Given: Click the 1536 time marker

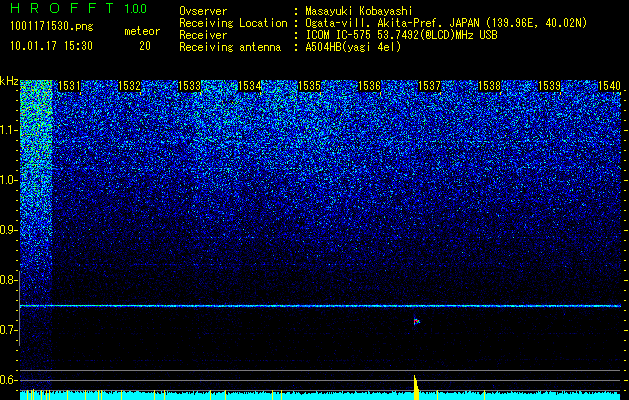Looking at the screenshot, I should pyautogui.click(x=369, y=86).
